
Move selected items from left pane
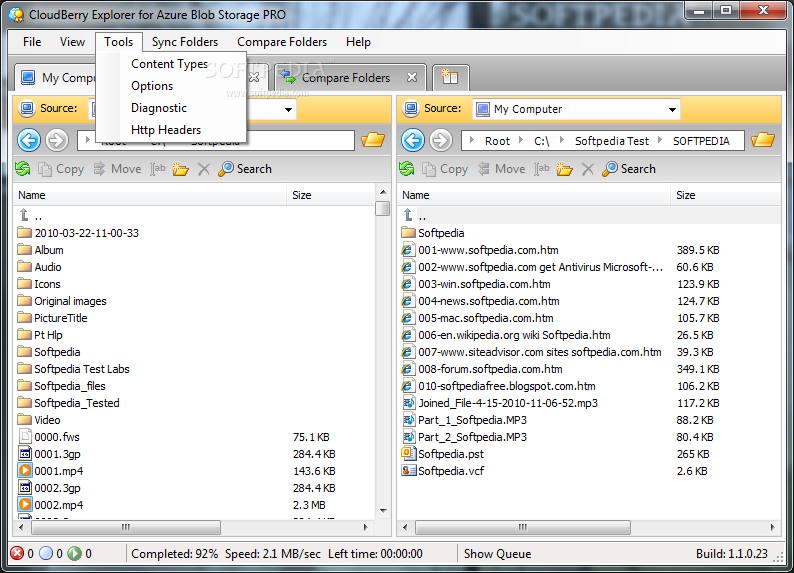point(117,169)
